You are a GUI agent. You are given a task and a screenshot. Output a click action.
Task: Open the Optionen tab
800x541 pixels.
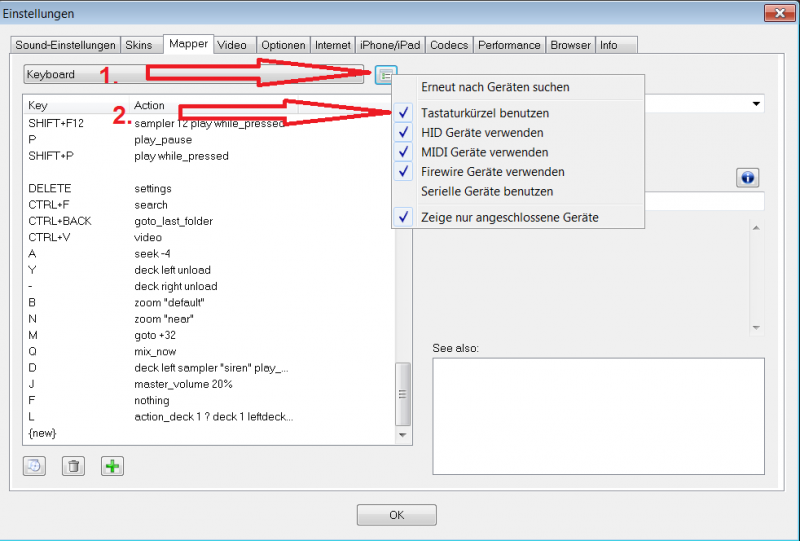coord(283,45)
